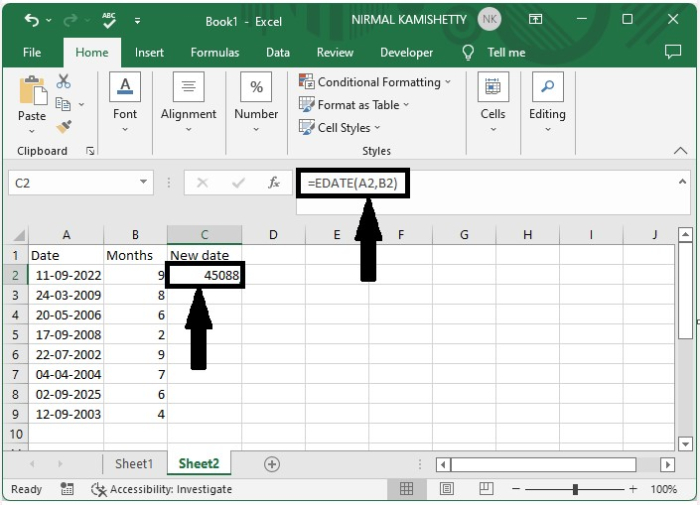Click the Select All corner triangle
This screenshot has width=700, height=505.
(17, 234)
